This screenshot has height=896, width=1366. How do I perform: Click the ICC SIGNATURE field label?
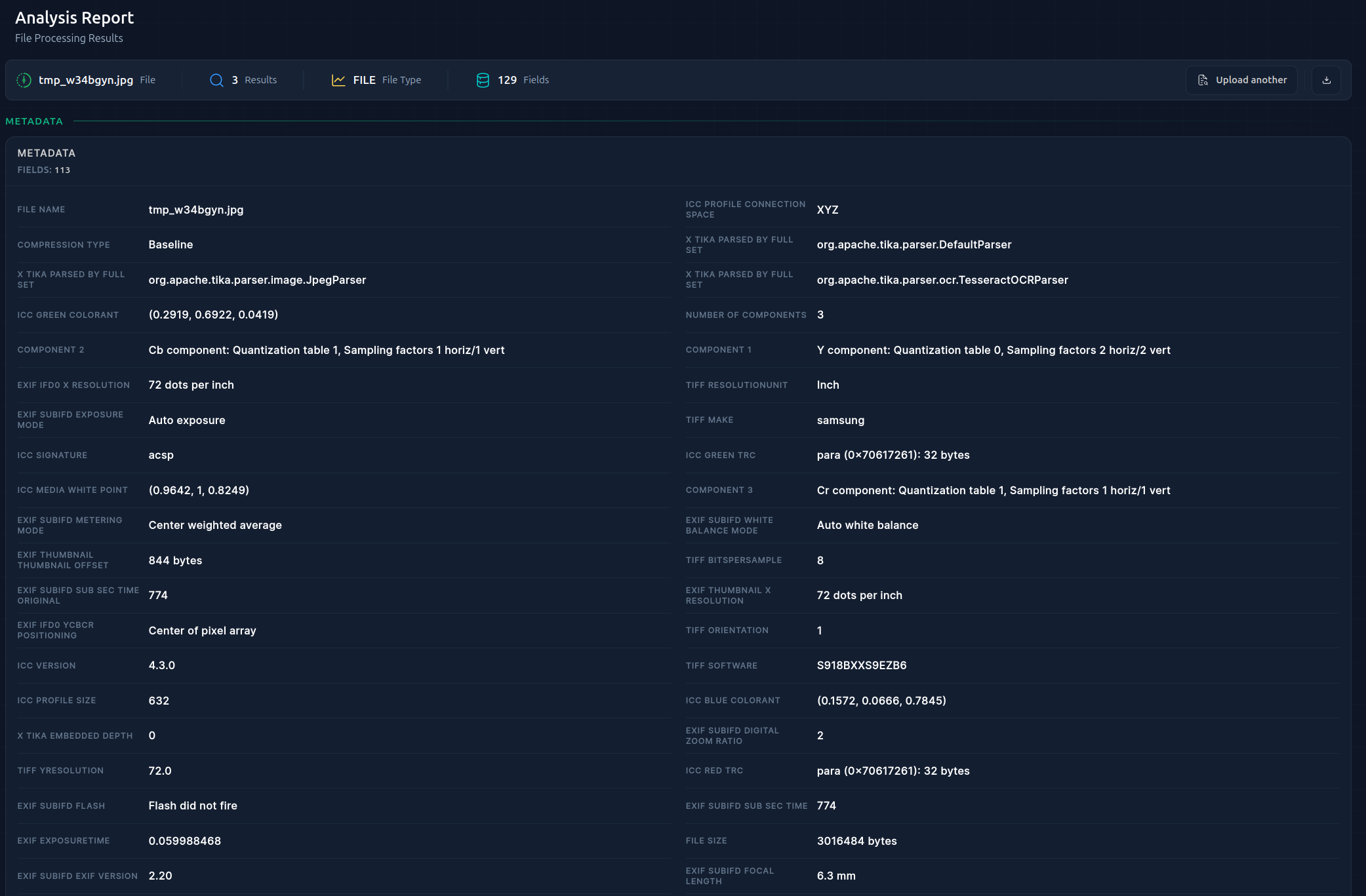52,456
